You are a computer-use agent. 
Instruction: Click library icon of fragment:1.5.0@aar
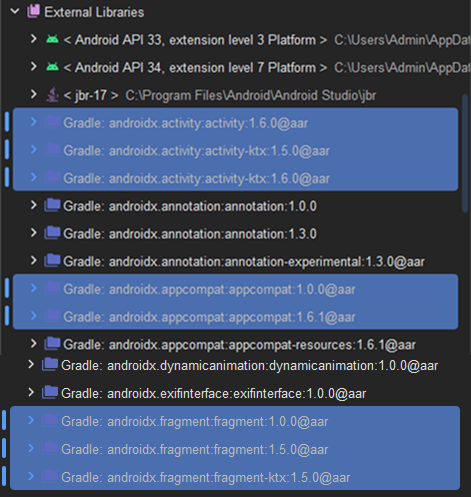[x=50, y=449]
